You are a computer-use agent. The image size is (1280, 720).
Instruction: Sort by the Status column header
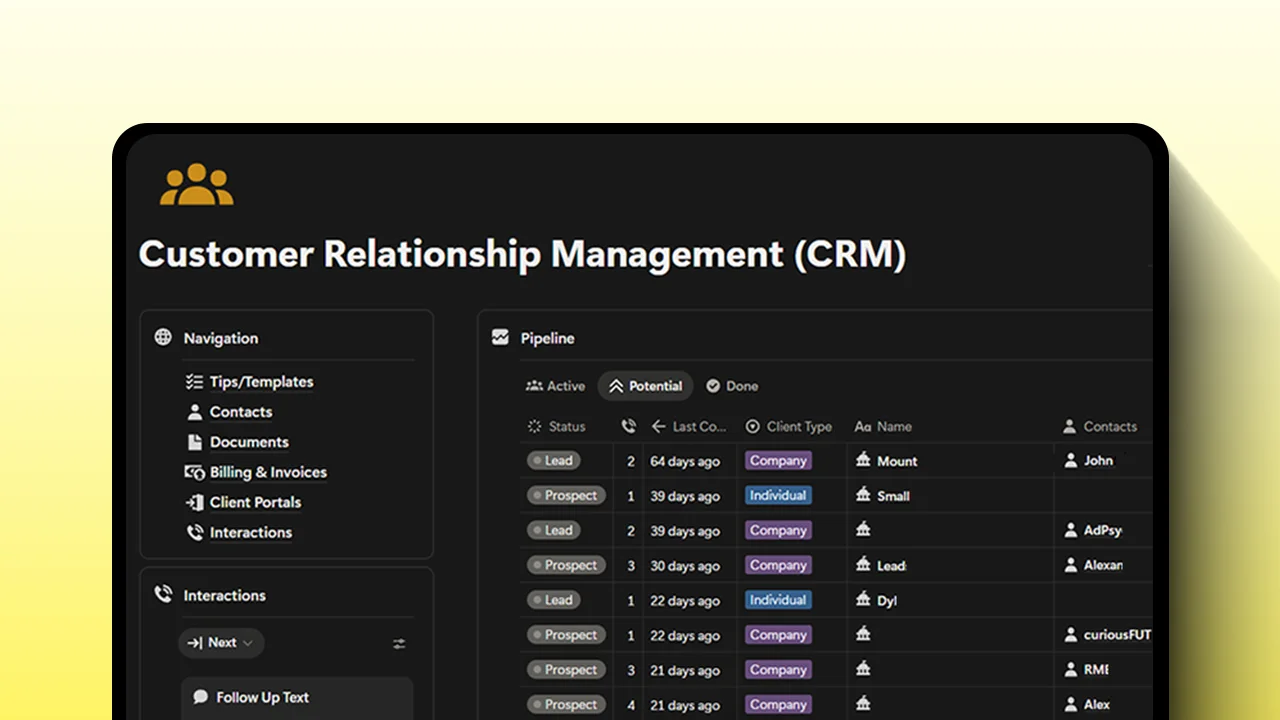point(556,426)
